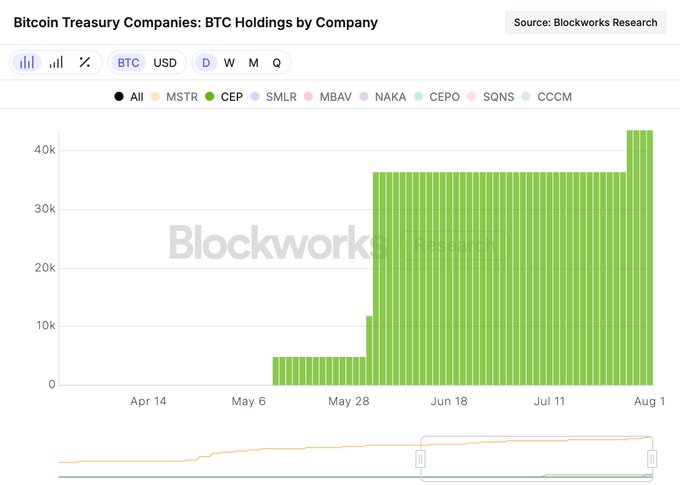
Task: Toggle SMLR series in legend
Action: [274, 97]
